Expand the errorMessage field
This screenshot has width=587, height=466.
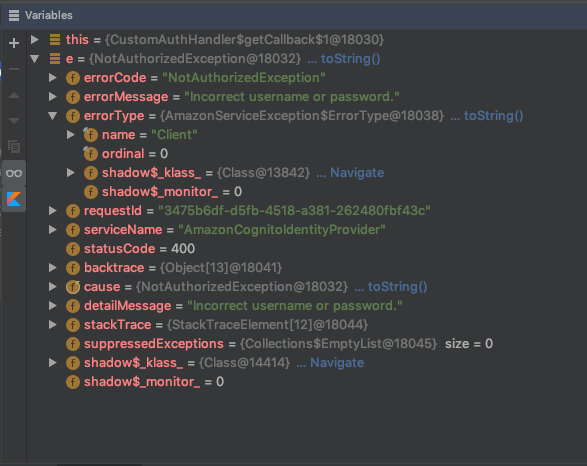[53, 97]
